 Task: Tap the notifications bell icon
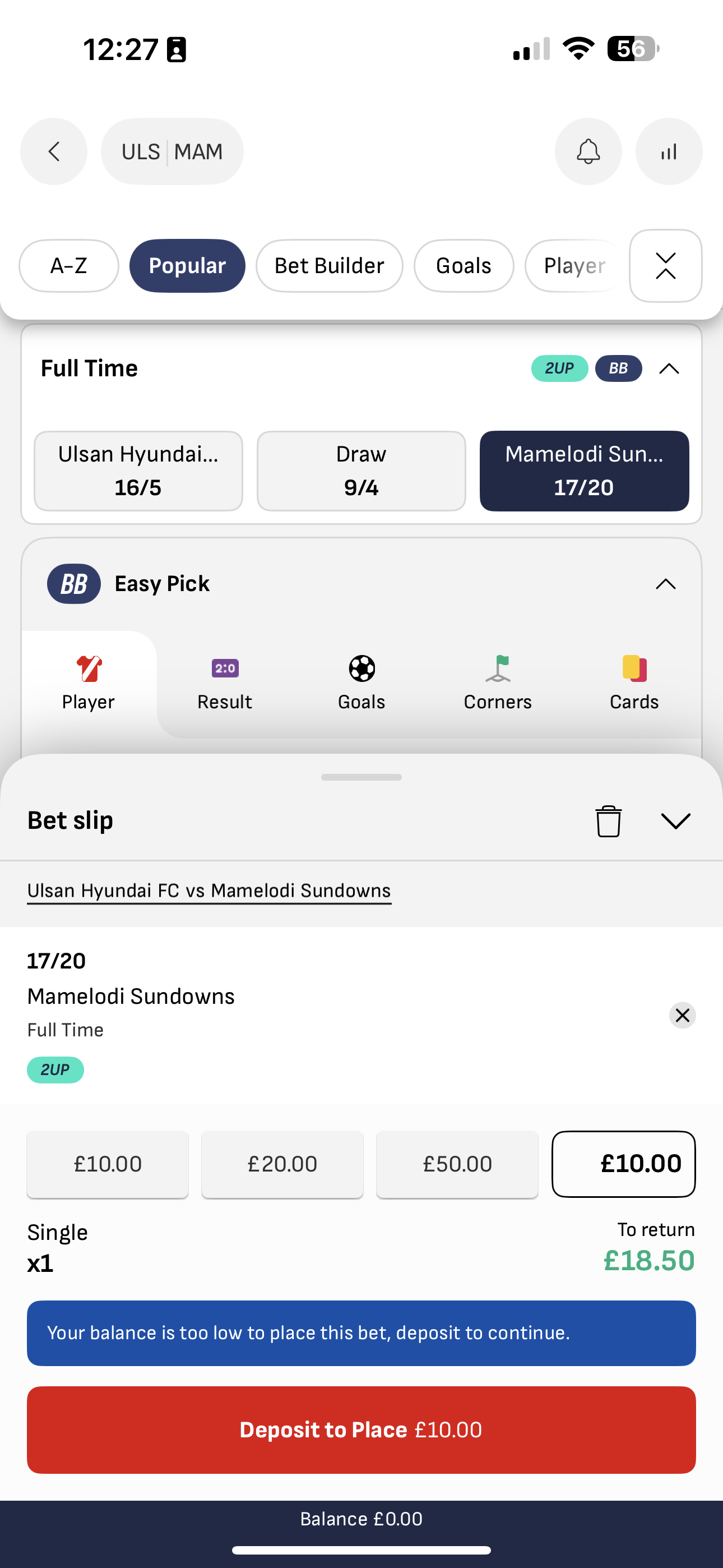point(588,151)
